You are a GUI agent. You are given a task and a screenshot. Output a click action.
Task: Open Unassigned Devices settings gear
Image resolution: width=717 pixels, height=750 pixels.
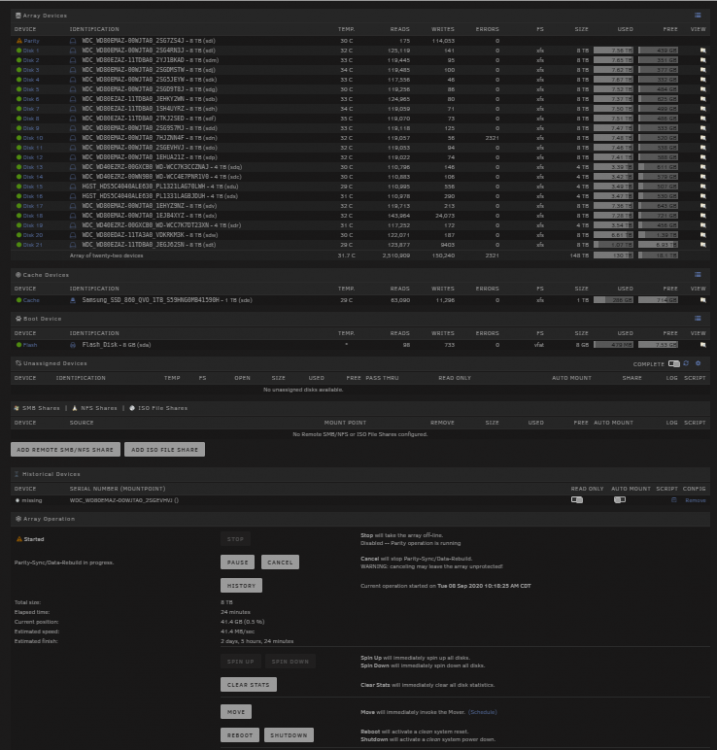698,364
